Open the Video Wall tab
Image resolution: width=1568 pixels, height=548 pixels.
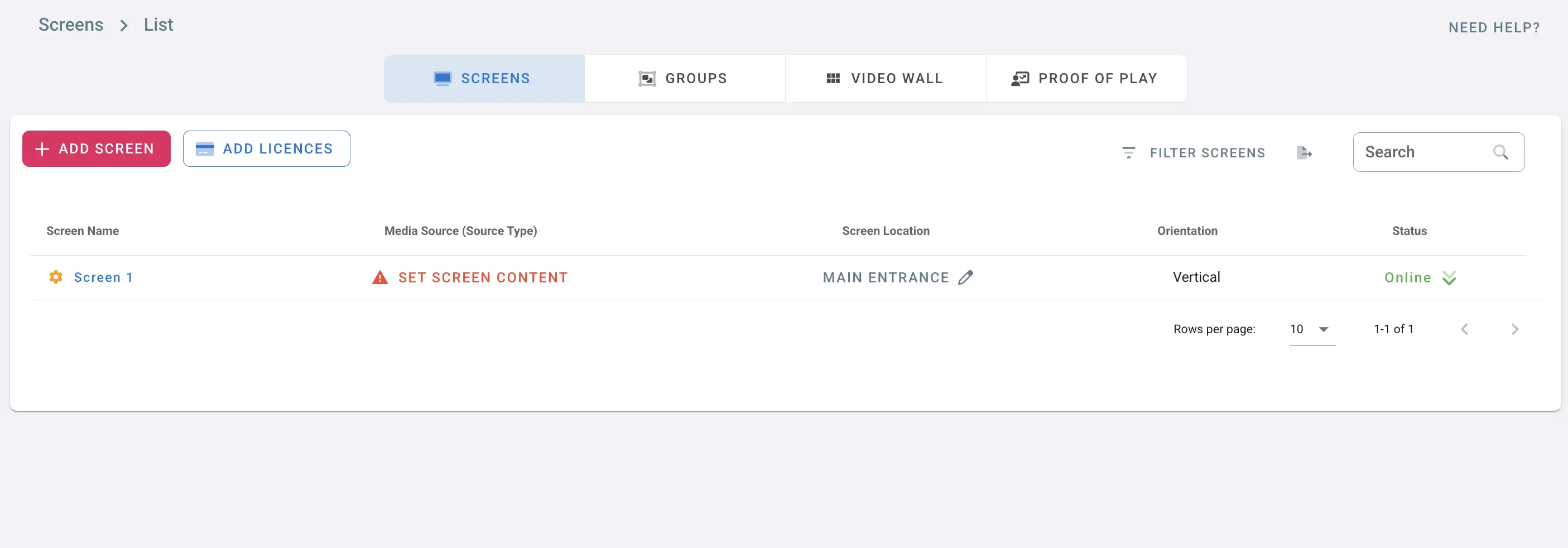(x=885, y=79)
